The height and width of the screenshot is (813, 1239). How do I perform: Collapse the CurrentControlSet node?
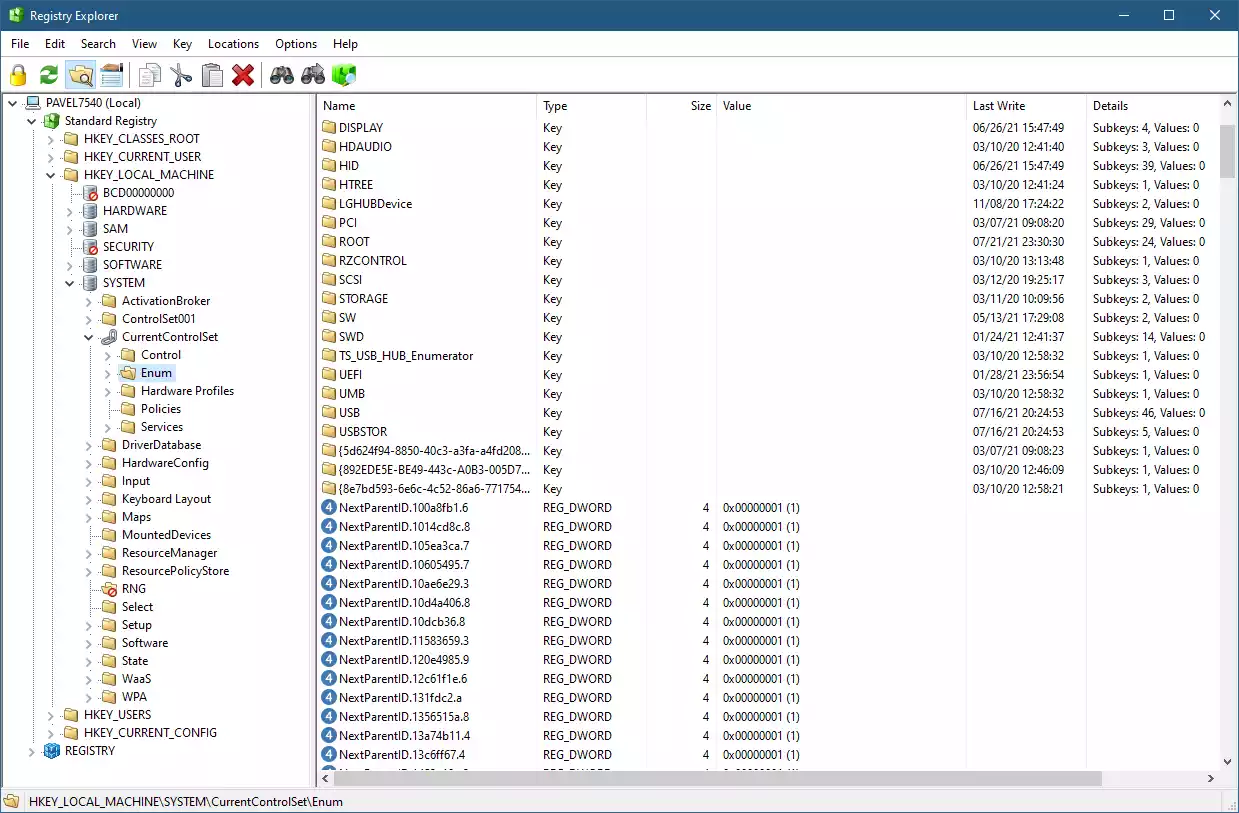[x=88, y=336]
